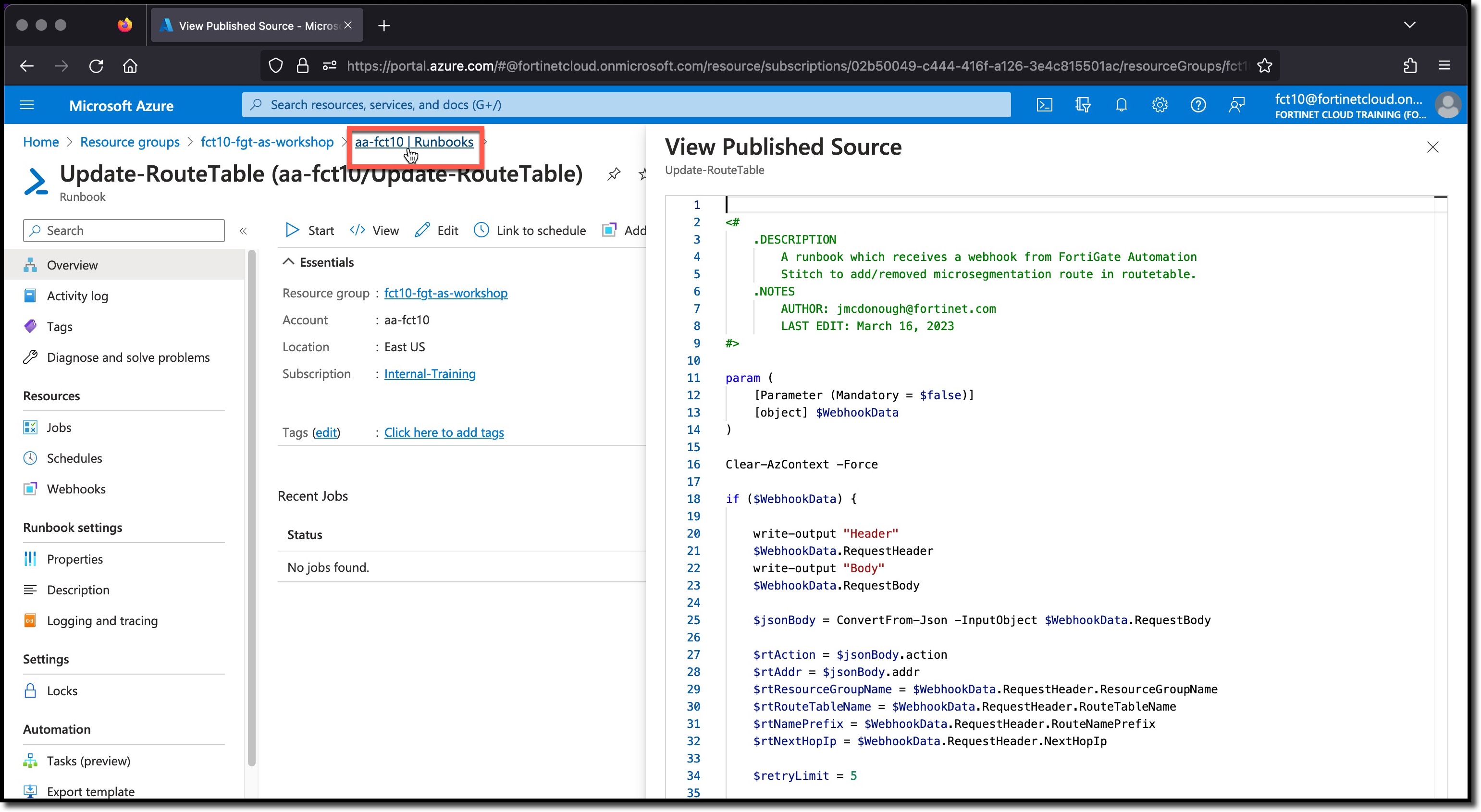Click the browser home icon
This screenshot has height=812, width=1481.
coord(131,66)
